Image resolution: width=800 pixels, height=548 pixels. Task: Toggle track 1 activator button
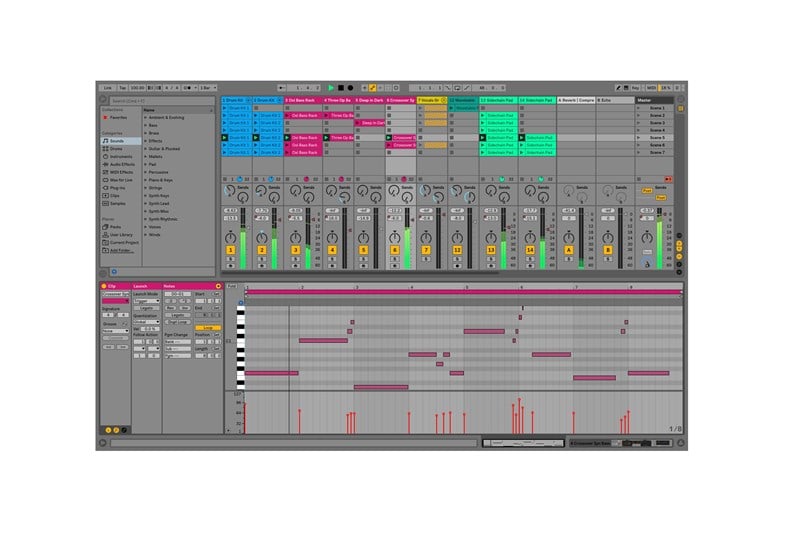[x=231, y=250]
